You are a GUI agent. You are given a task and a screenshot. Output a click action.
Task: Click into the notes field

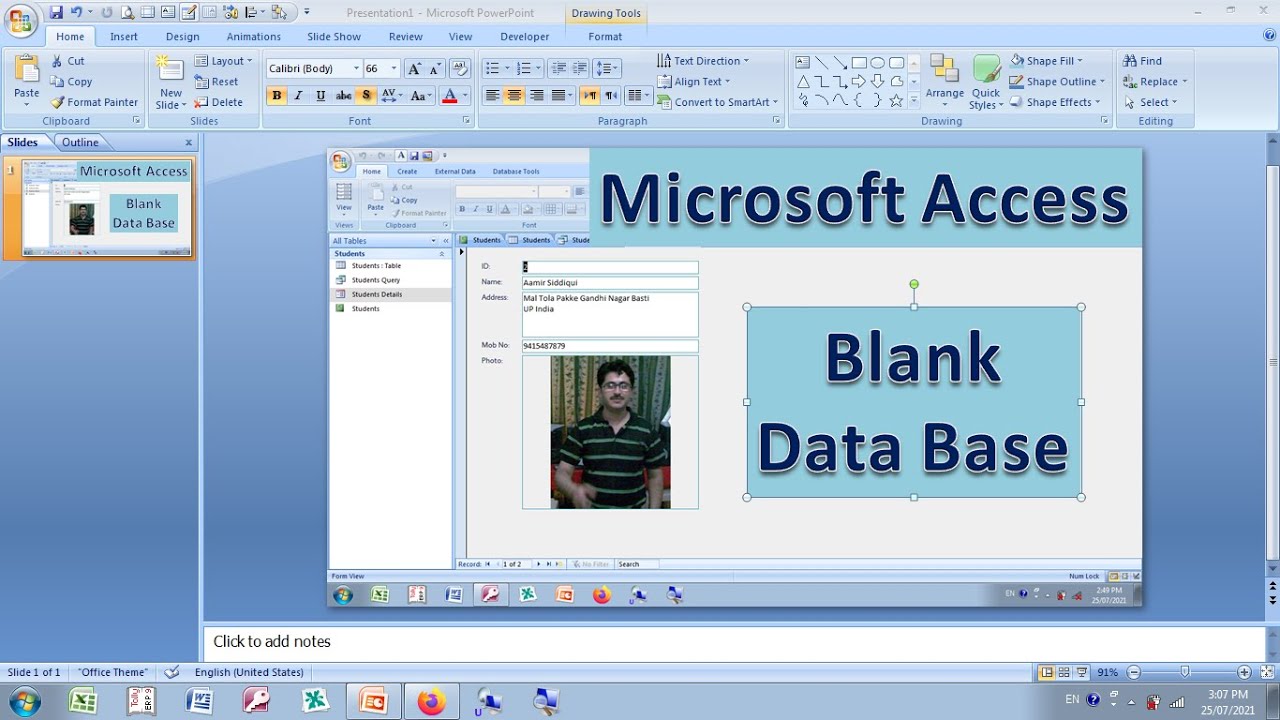pos(735,642)
